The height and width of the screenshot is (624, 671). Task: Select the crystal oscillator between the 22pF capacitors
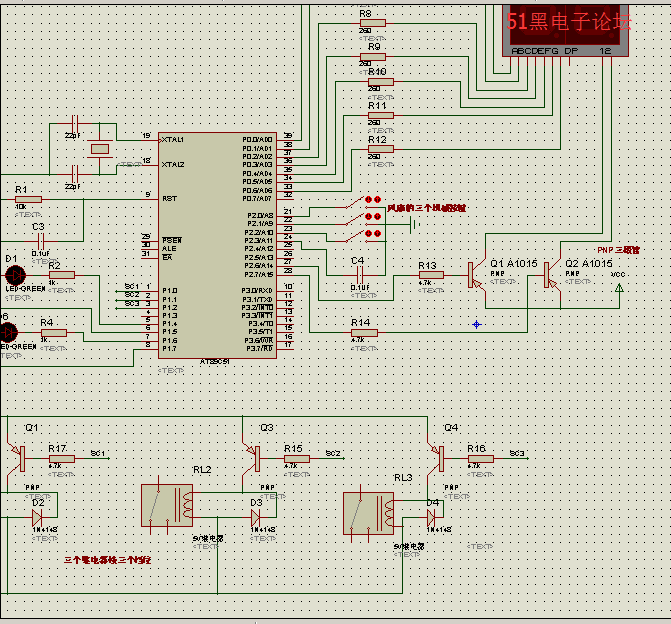pos(100,149)
